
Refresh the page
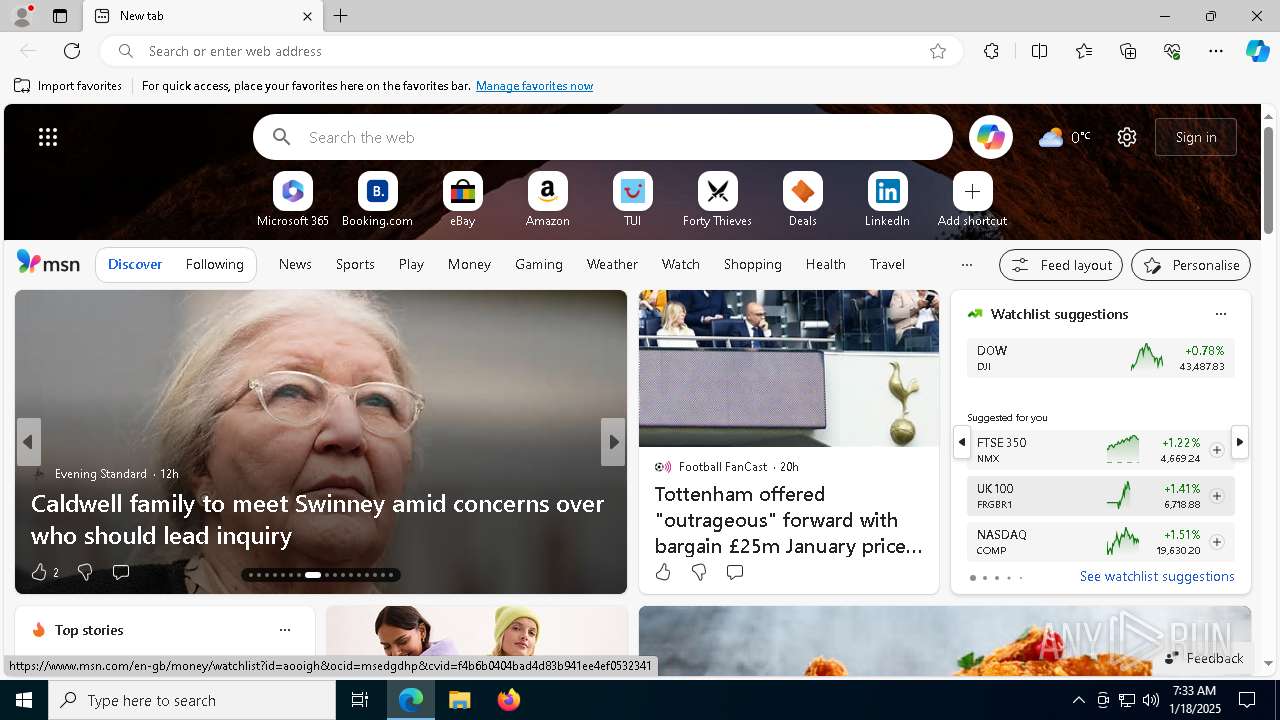(x=72, y=51)
